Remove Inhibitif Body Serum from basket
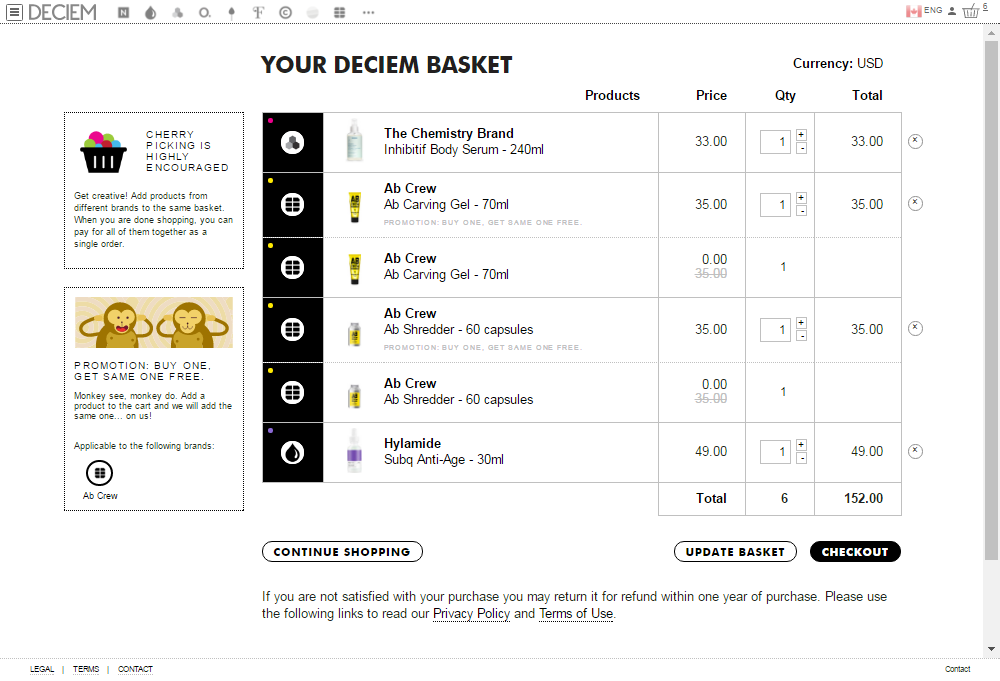Viewport: 1000px width, 681px height. [x=915, y=141]
